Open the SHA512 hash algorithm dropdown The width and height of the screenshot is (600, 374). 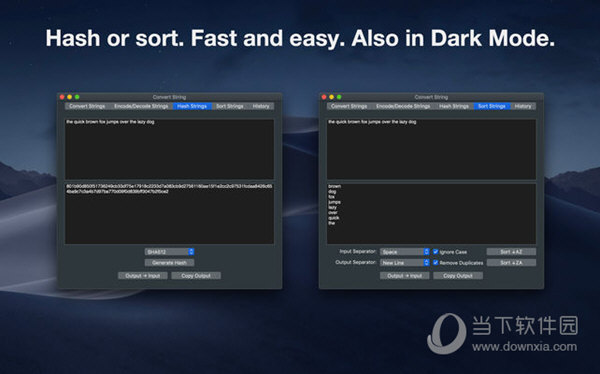[170, 252]
